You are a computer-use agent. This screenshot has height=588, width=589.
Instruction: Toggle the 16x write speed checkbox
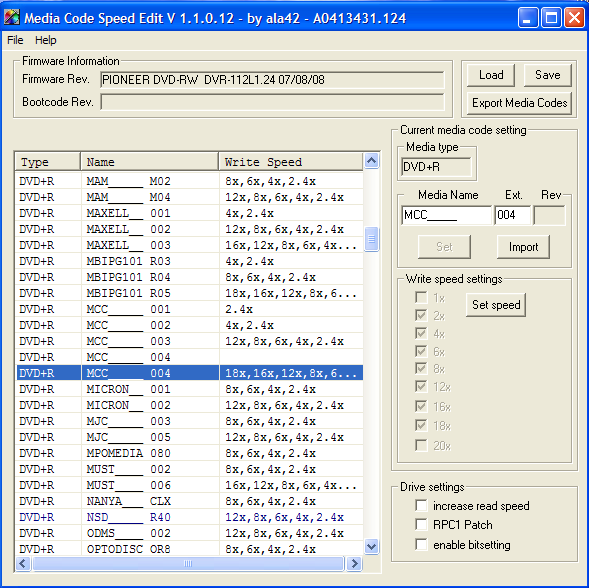421,406
